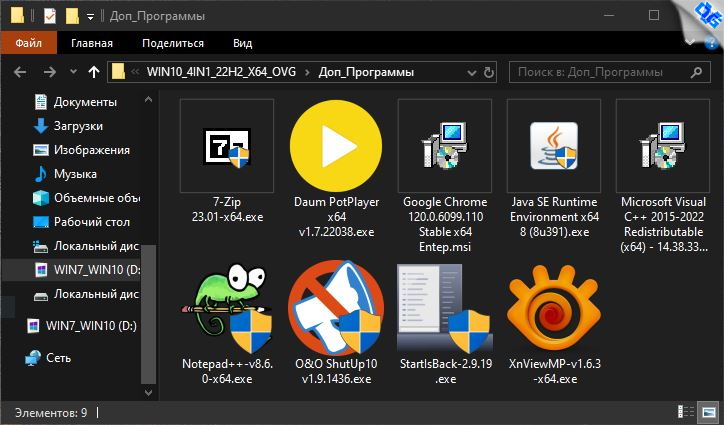Viewport: 724px width, 425px height.
Task: Go back to previous folder
Action: tap(20, 72)
